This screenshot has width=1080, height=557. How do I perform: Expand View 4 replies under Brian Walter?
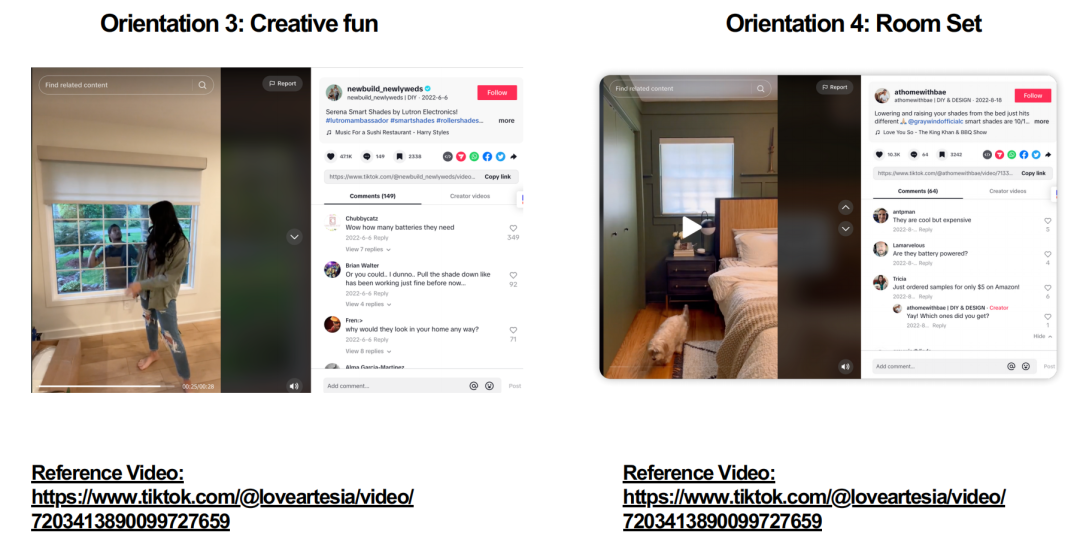click(x=368, y=304)
